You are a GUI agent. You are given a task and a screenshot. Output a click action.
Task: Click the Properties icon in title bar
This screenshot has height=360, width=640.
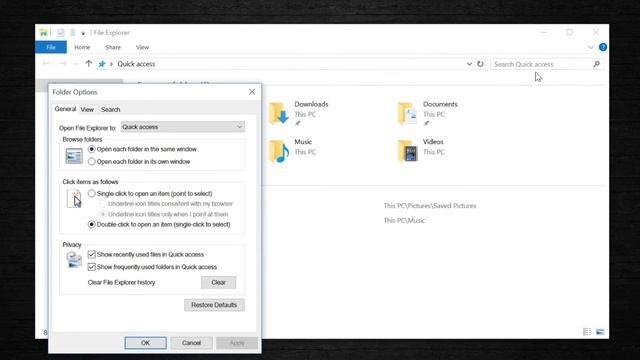click(61, 33)
